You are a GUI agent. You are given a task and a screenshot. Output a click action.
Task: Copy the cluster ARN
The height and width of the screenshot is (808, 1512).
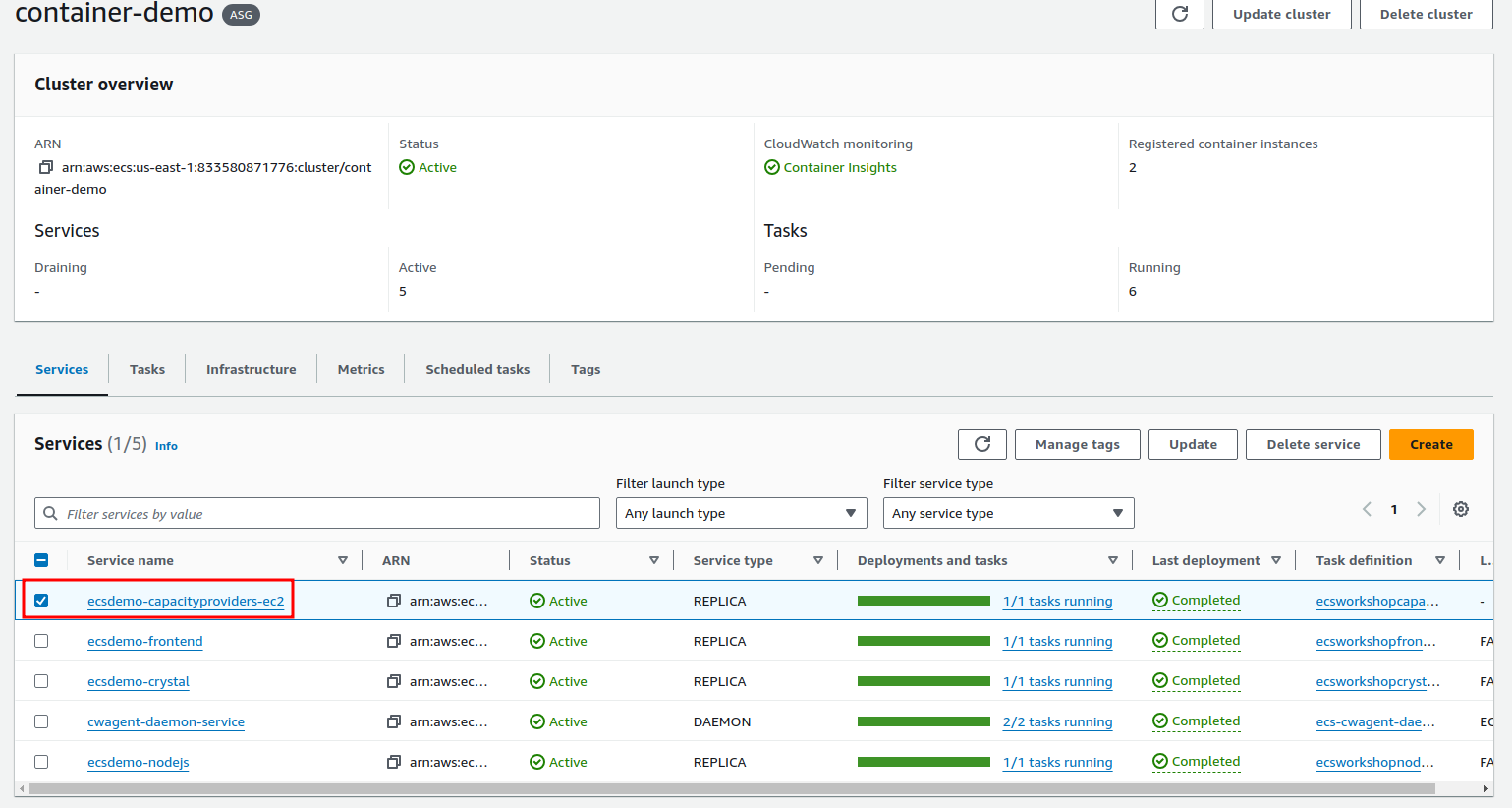click(45, 167)
